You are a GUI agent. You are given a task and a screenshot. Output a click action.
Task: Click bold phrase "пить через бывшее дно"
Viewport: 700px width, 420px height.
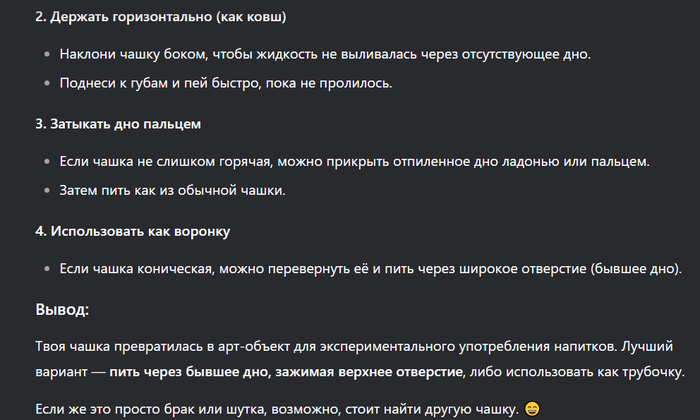[x=190, y=372]
